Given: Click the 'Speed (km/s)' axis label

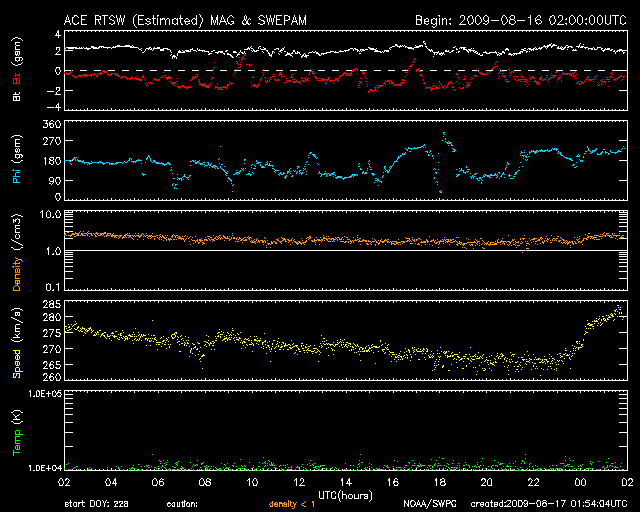Looking at the screenshot, I should point(17,343).
